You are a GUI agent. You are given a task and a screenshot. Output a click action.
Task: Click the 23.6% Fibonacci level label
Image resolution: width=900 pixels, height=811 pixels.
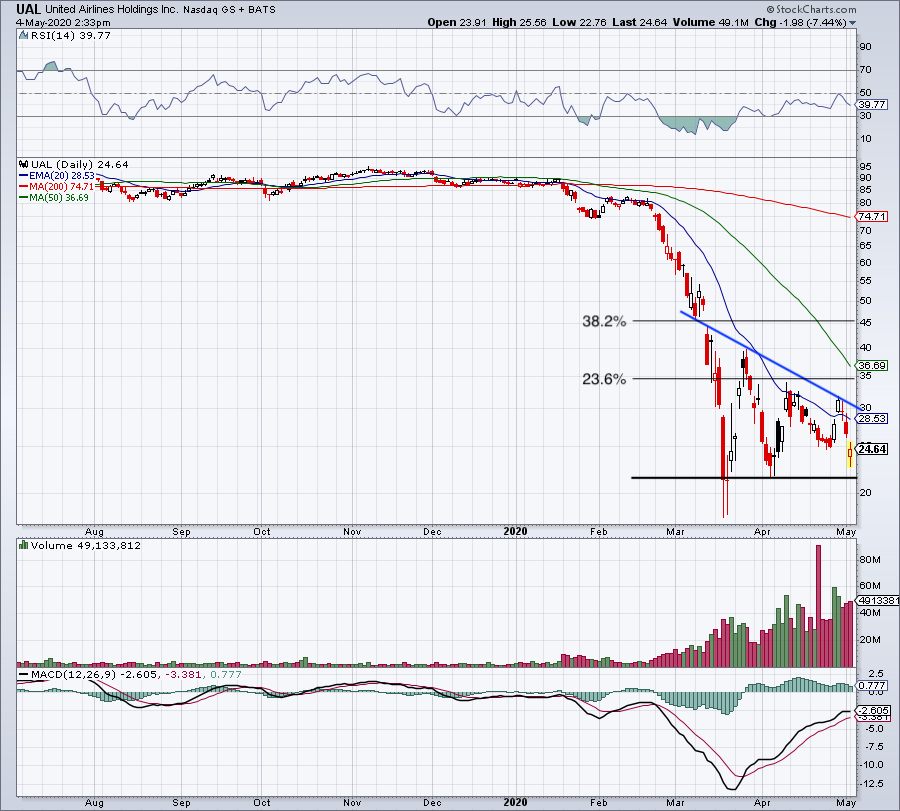tap(603, 379)
